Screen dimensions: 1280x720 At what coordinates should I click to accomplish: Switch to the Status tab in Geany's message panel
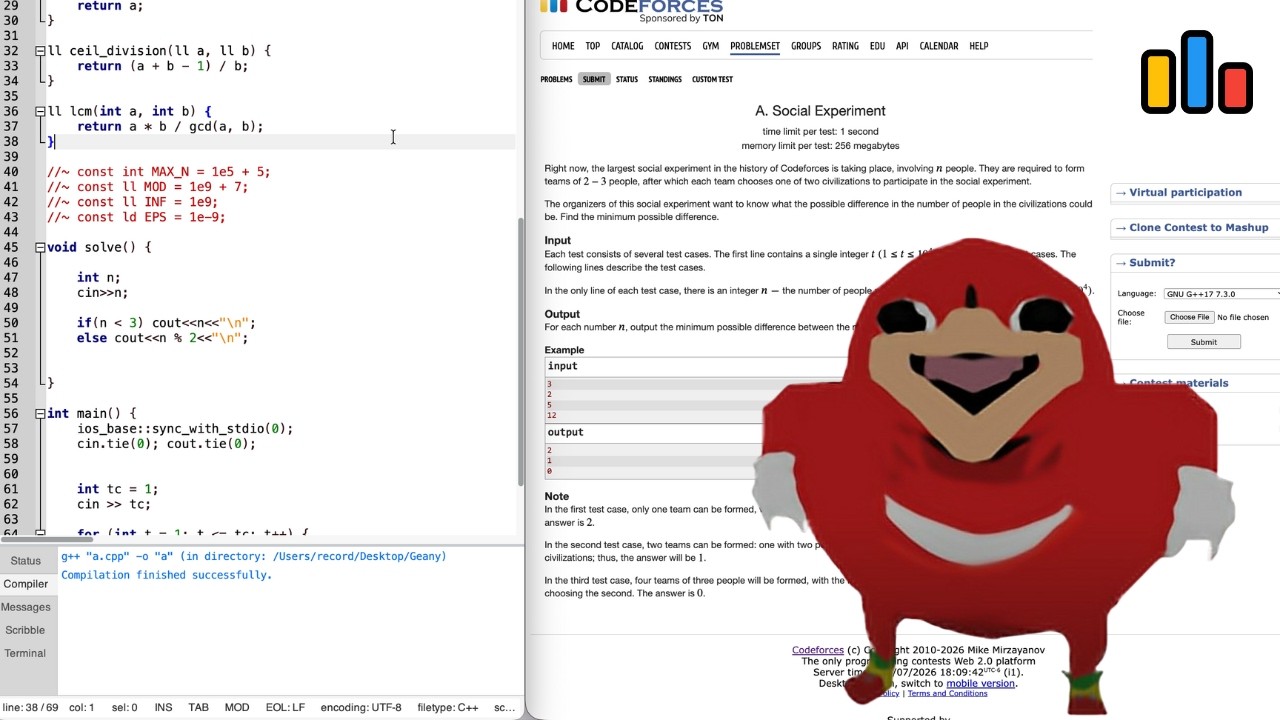(x=26, y=561)
